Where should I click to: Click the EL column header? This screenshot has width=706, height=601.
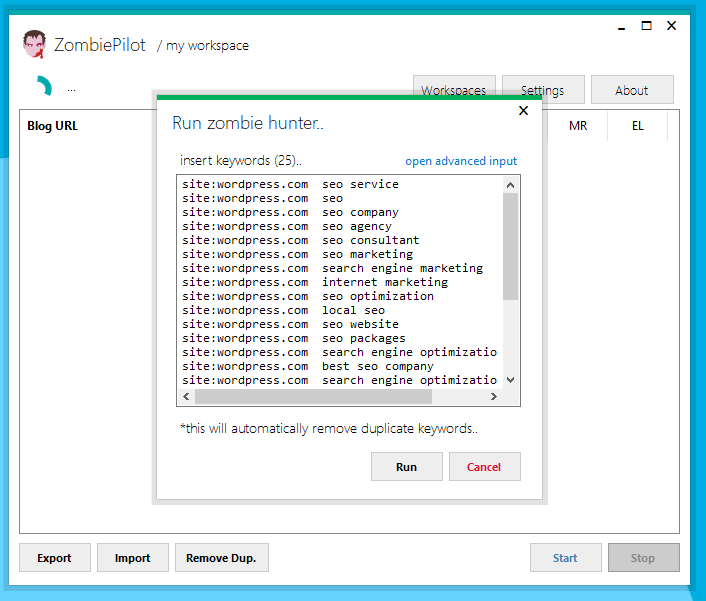tap(637, 126)
